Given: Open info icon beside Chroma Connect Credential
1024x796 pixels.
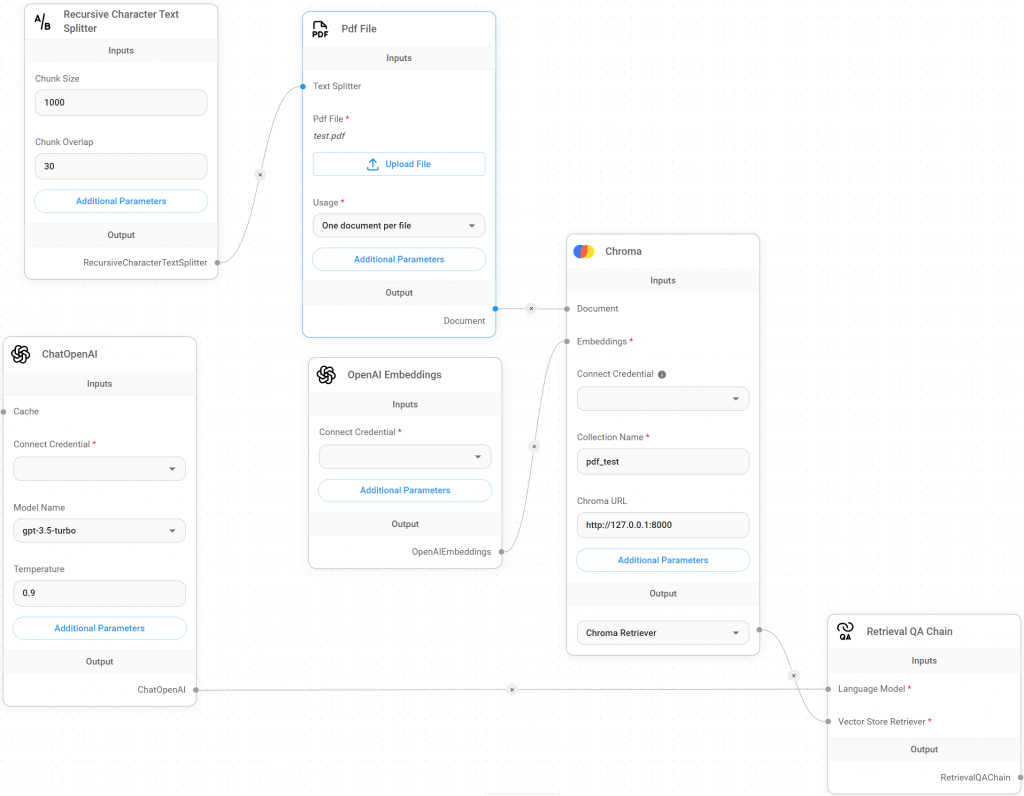Looking at the screenshot, I should [662, 374].
